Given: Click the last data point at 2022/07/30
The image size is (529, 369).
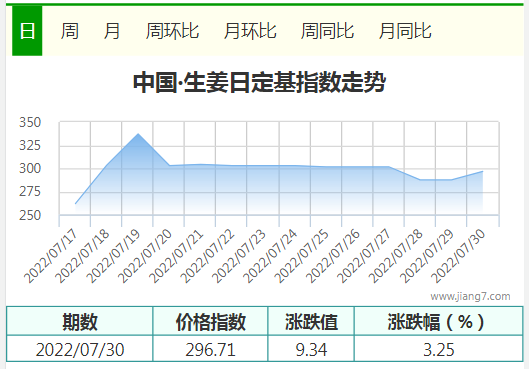Looking at the screenshot, I should tap(482, 171).
